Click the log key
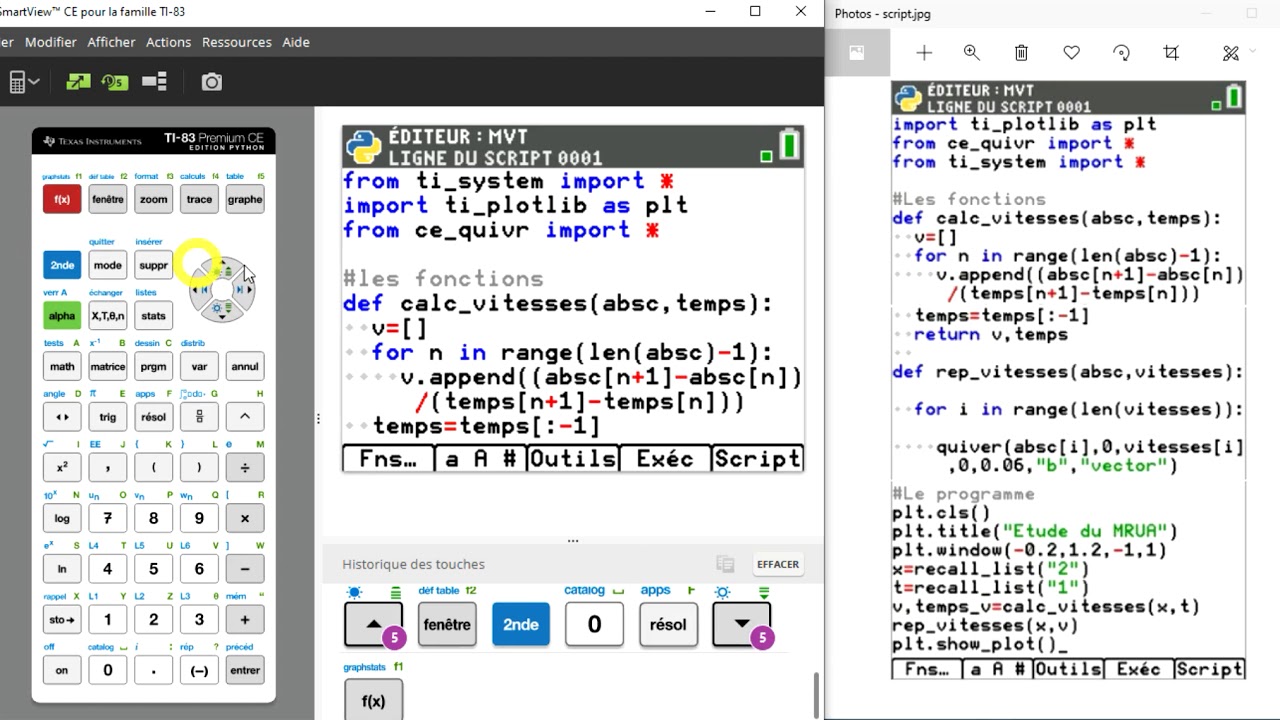The image size is (1280, 720). click(62, 518)
